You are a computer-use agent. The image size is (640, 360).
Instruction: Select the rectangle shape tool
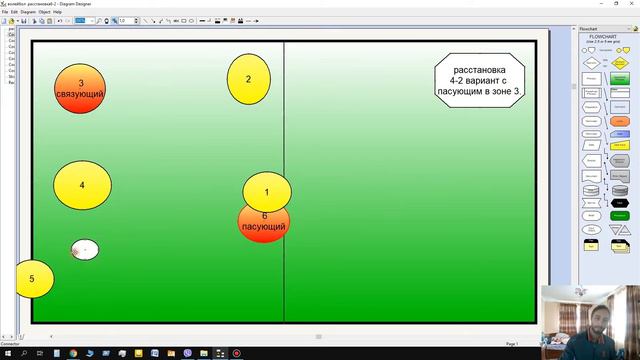184,21
